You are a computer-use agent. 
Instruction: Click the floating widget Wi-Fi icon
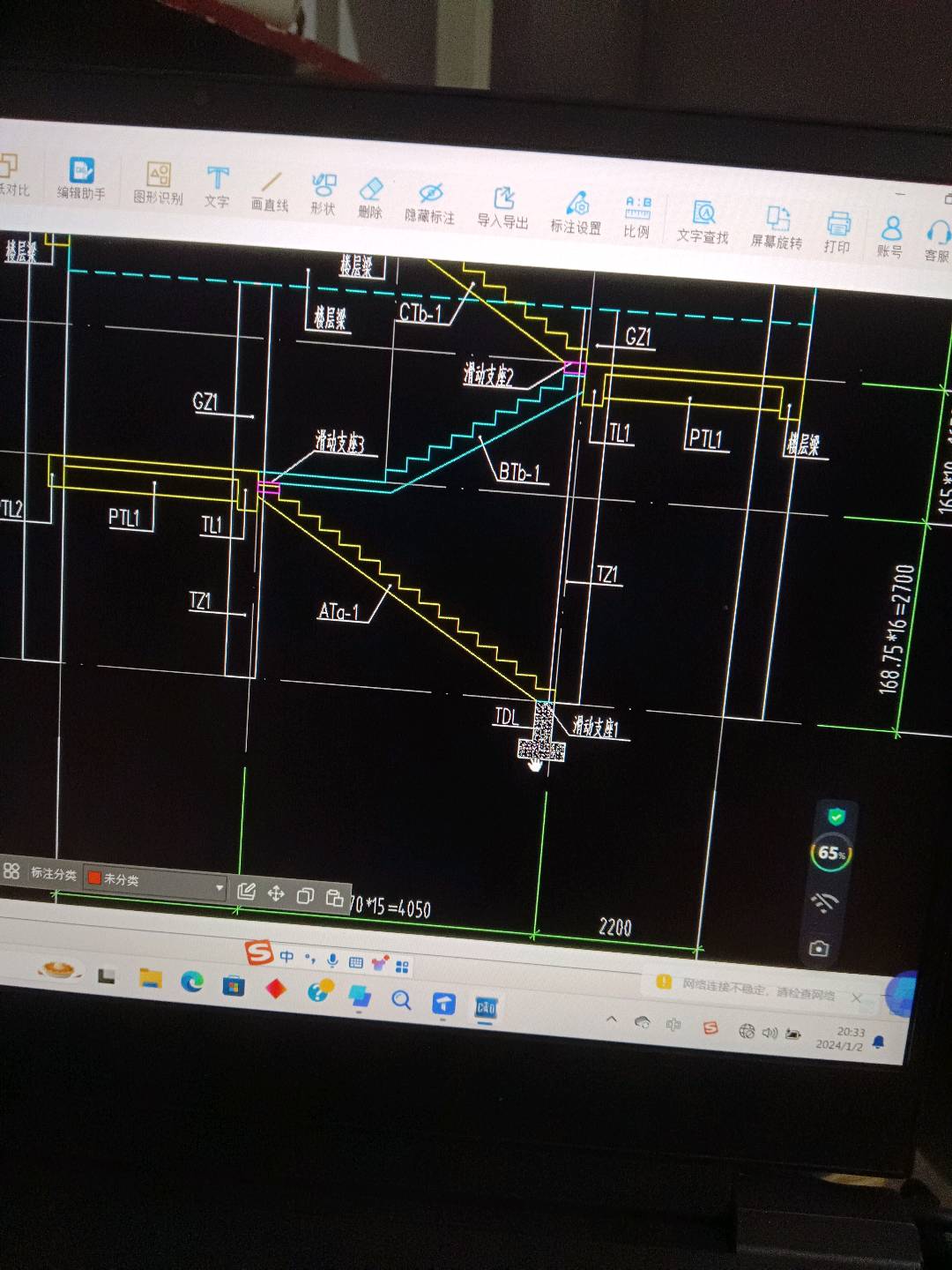(x=825, y=903)
